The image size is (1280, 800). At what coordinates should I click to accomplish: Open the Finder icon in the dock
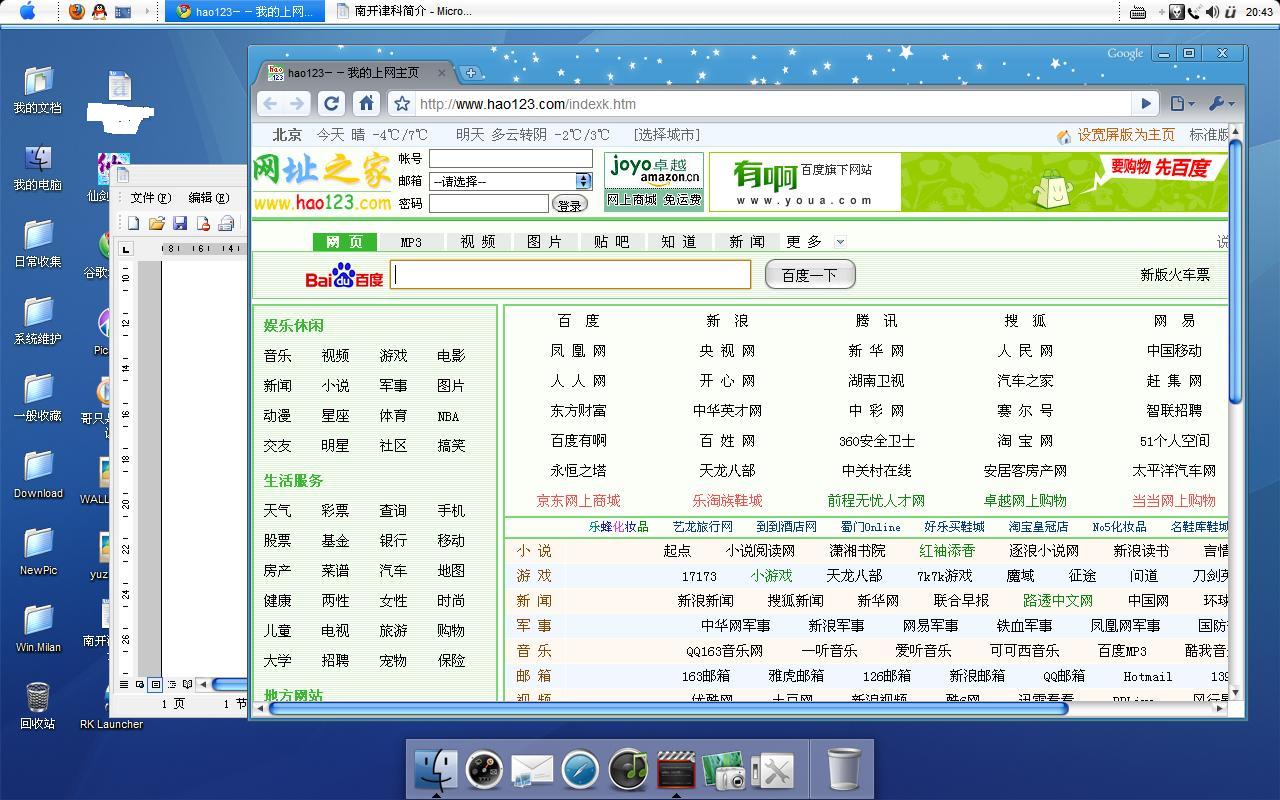click(x=436, y=769)
